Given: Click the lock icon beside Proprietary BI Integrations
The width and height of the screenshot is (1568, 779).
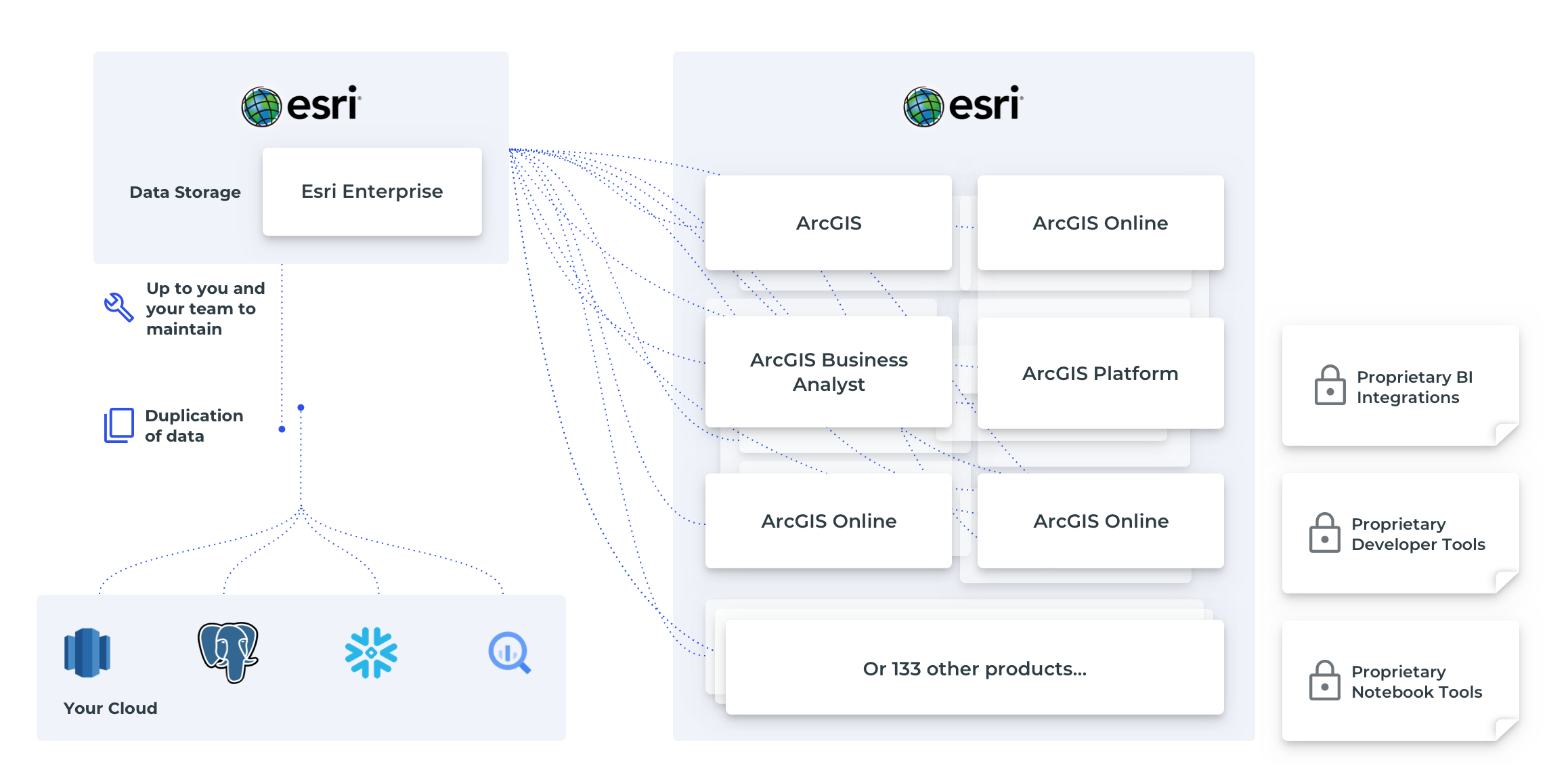Looking at the screenshot, I should 1330,385.
